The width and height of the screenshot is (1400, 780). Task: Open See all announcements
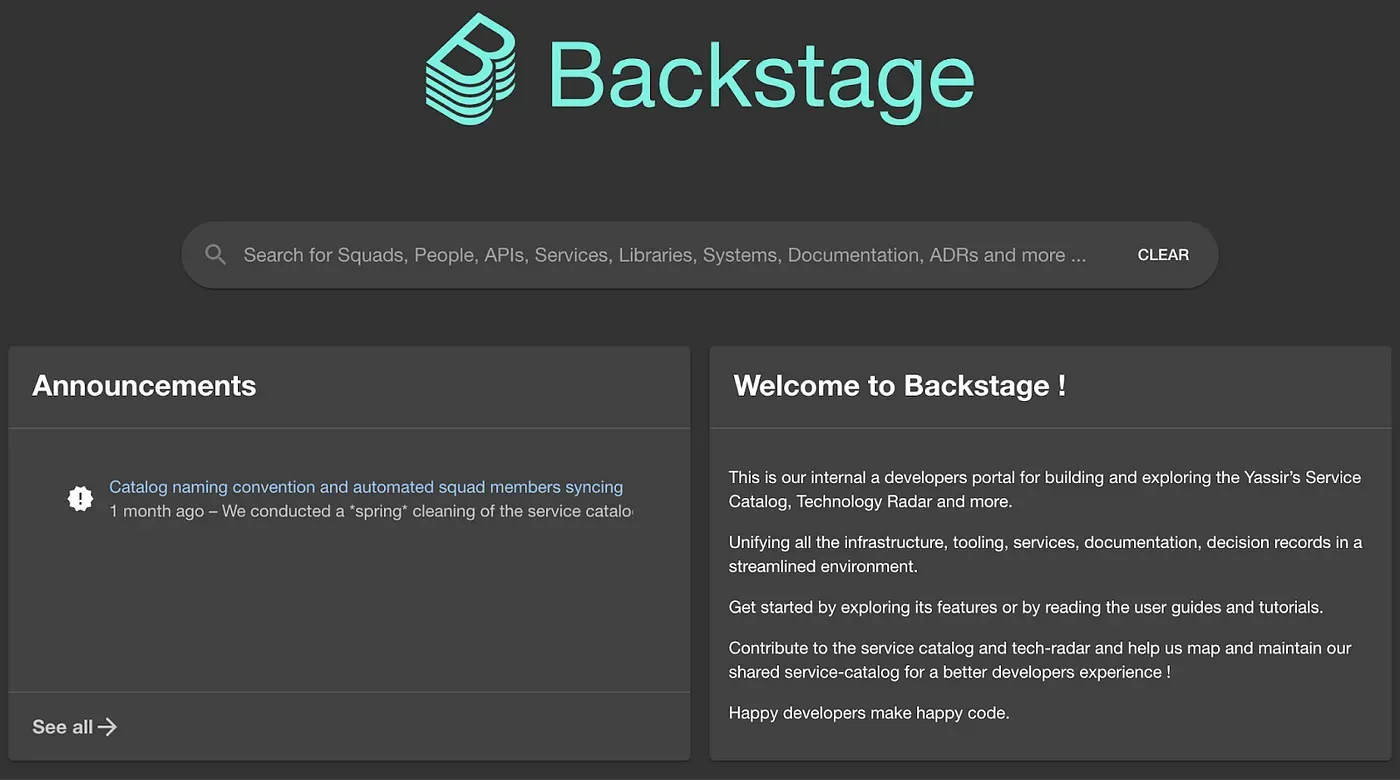[74, 727]
